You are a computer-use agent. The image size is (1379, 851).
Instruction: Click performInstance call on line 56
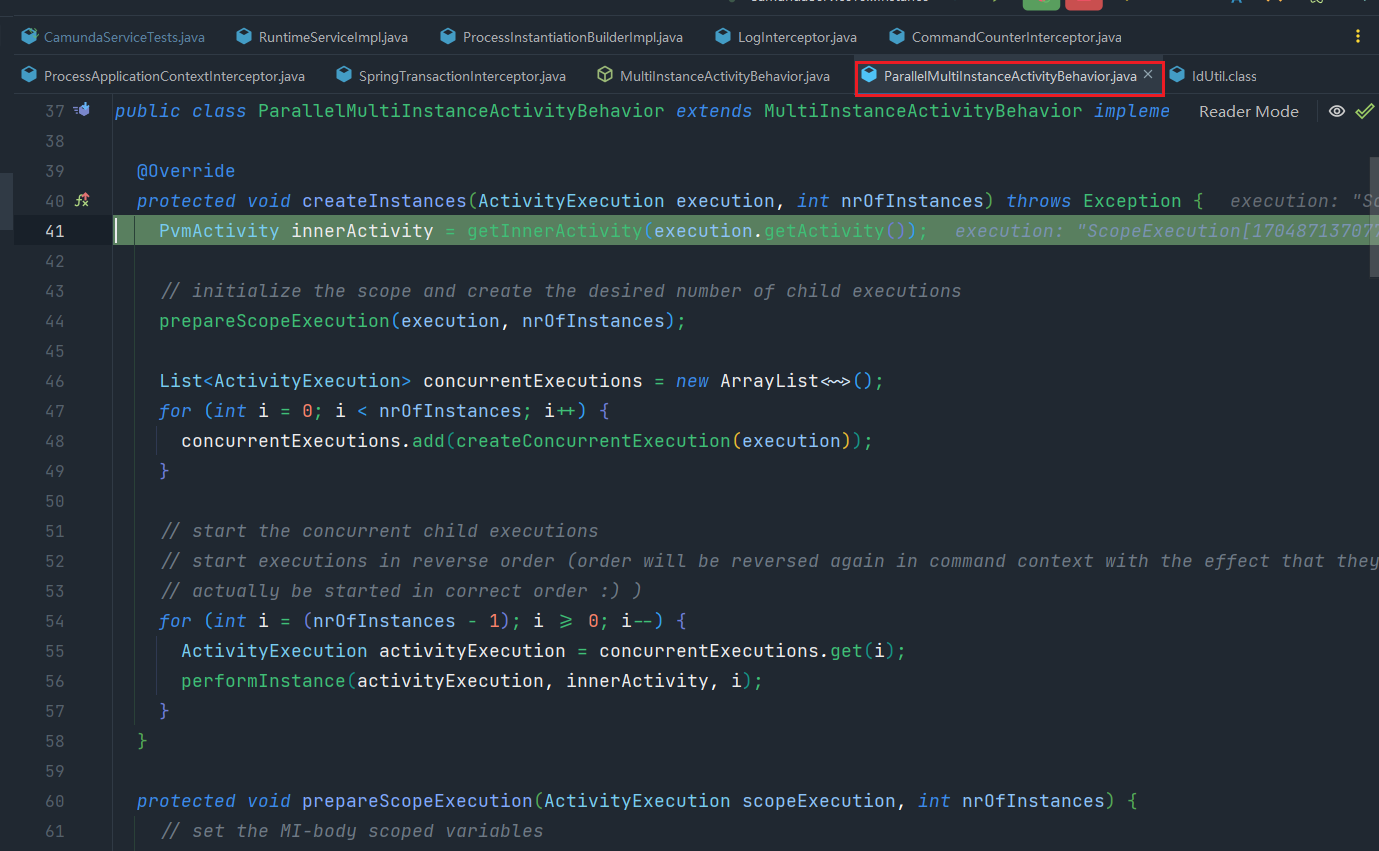coord(264,681)
